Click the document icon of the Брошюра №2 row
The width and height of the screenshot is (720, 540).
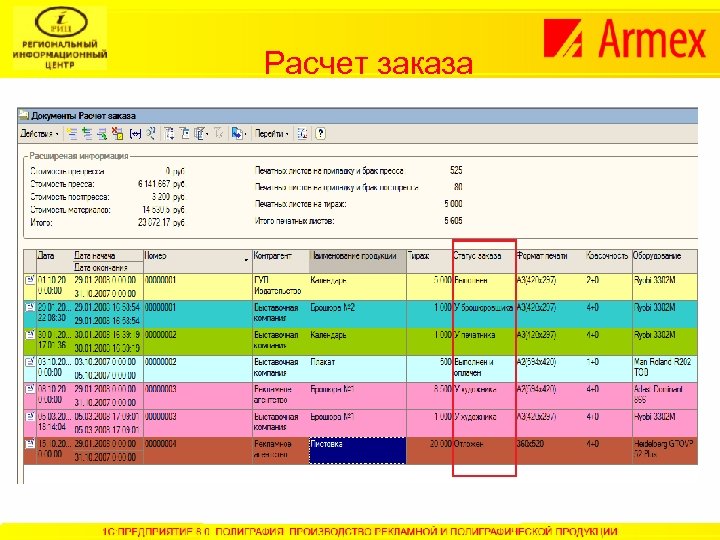click(30, 307)
